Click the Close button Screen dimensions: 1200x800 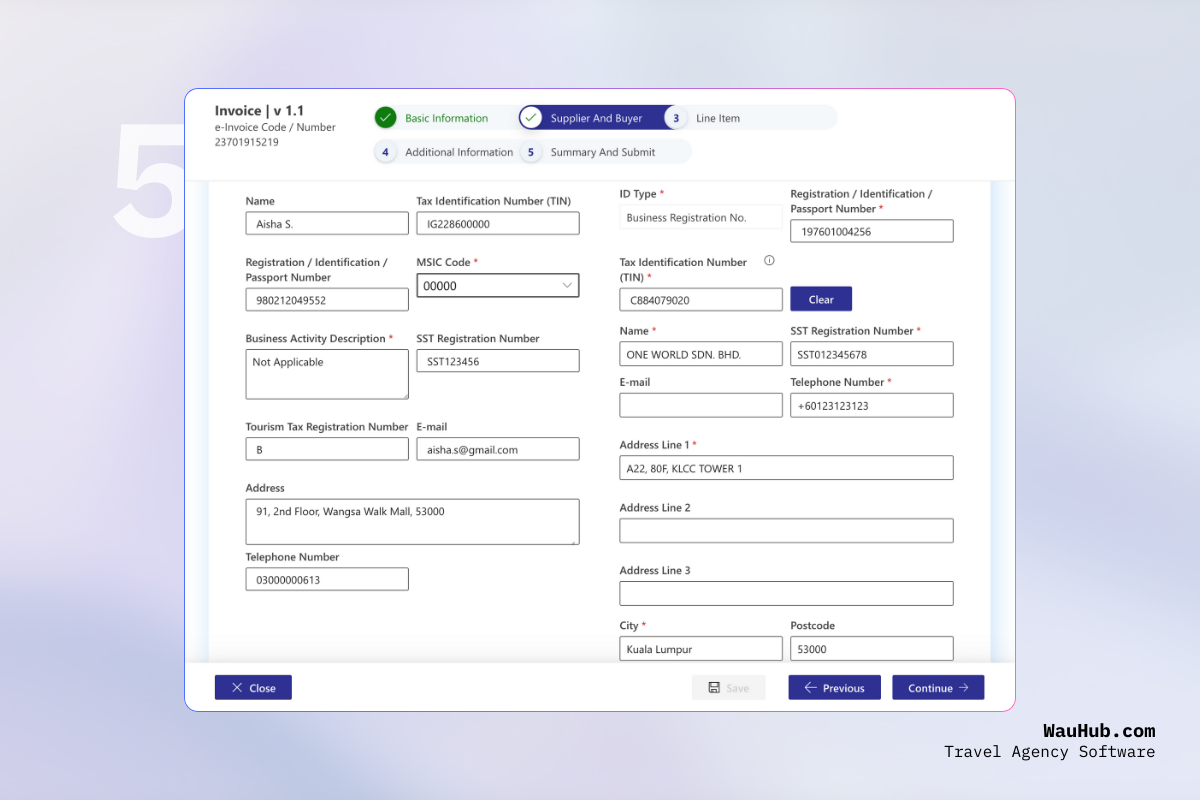[253, 688]
